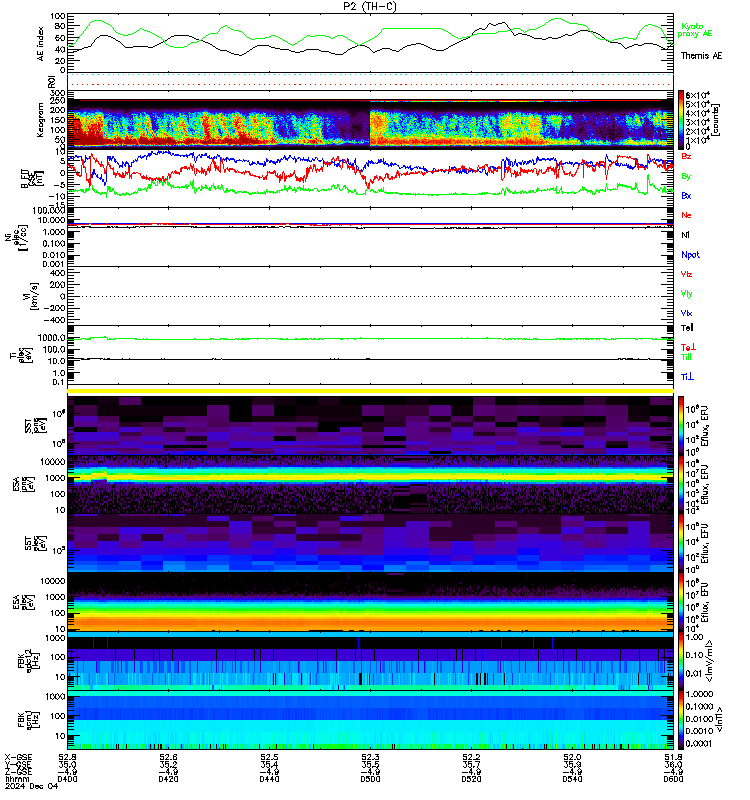Click the green By legend label

point(686,177)
